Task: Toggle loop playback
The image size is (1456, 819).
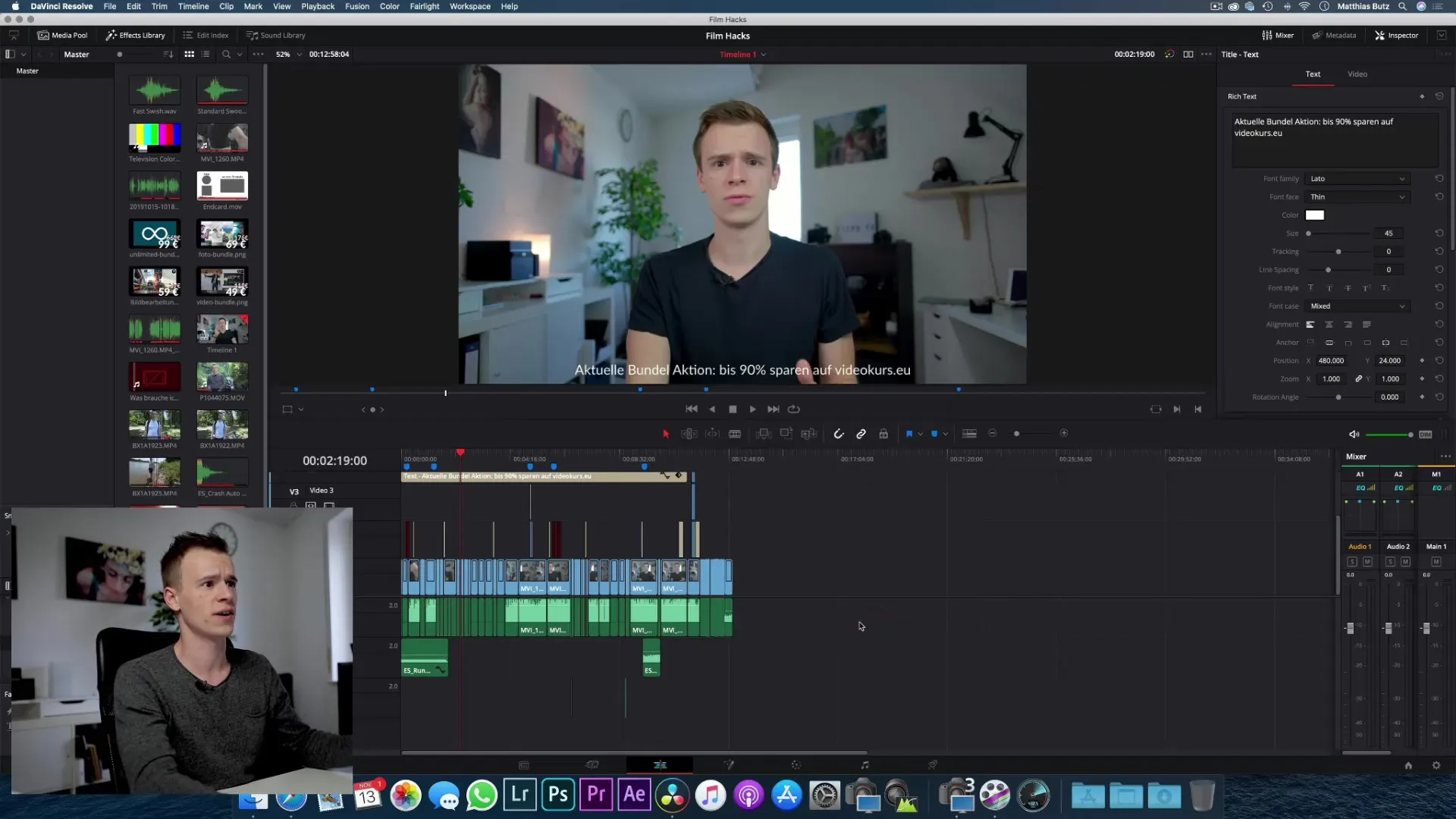Action: [794, 409]
